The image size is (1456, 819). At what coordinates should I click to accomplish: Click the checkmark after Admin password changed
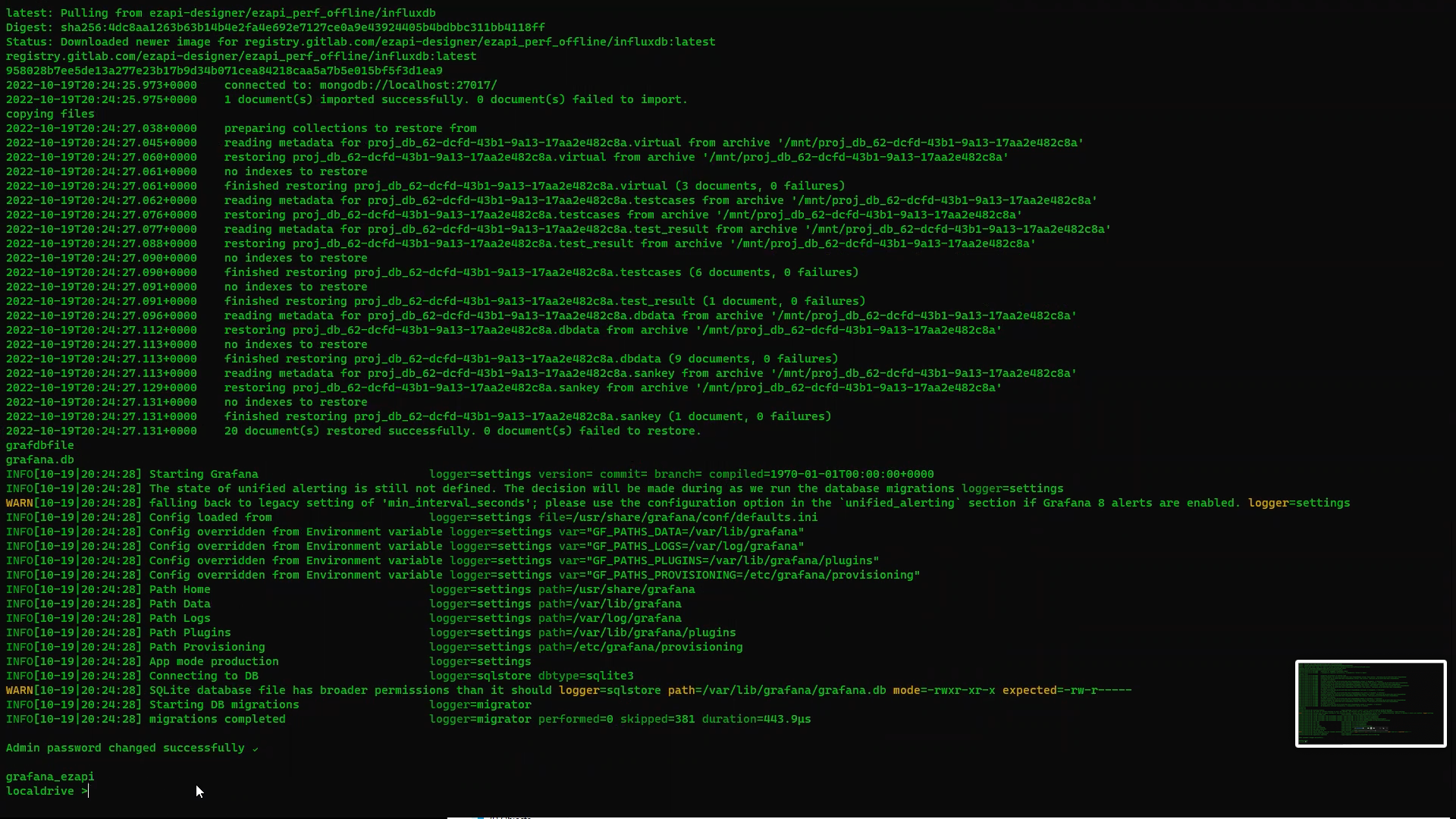click(255, 748)
